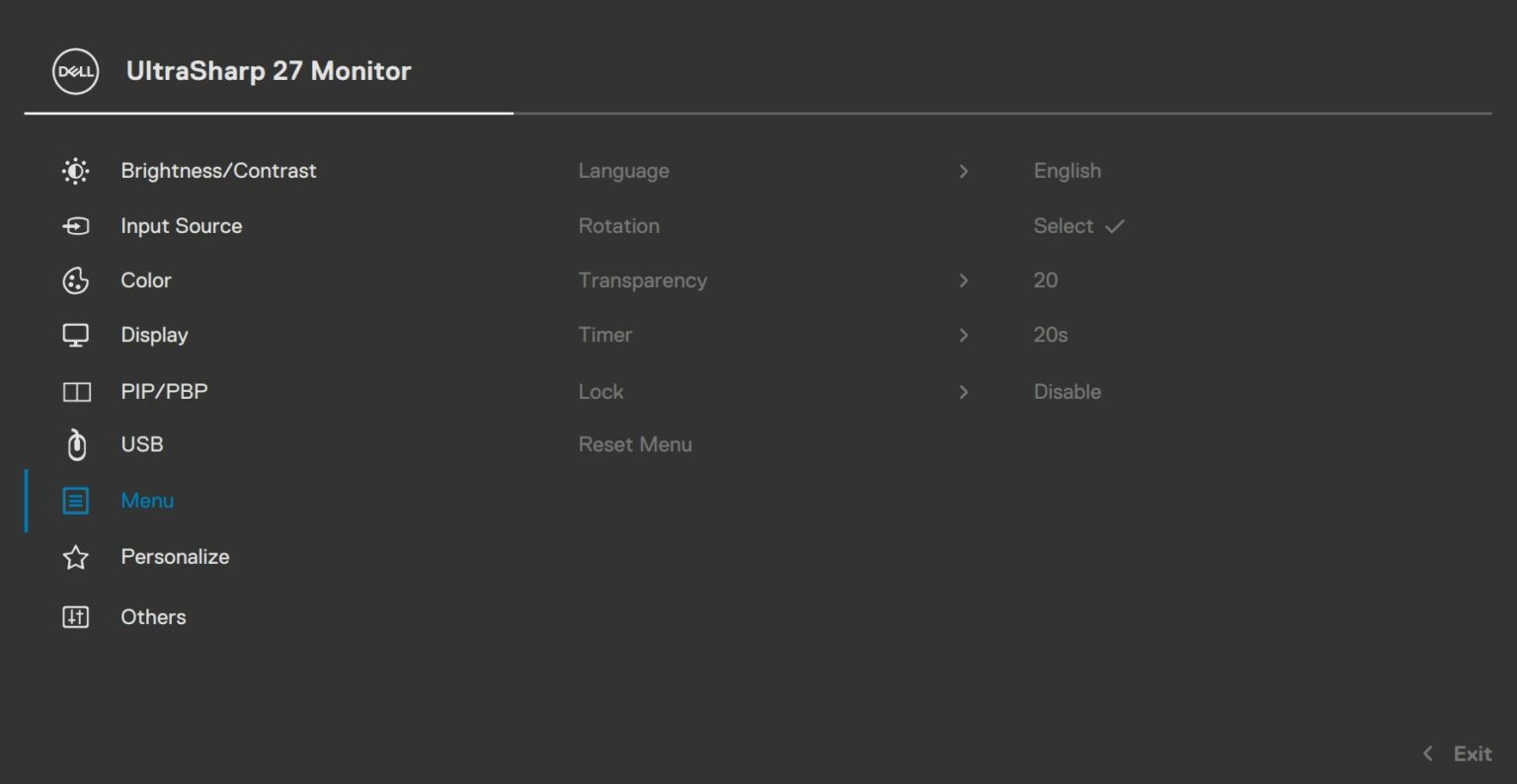Select the Input Source arrow icon
Viewport: 1517px width, 784px height.
(x=75, y=226)
